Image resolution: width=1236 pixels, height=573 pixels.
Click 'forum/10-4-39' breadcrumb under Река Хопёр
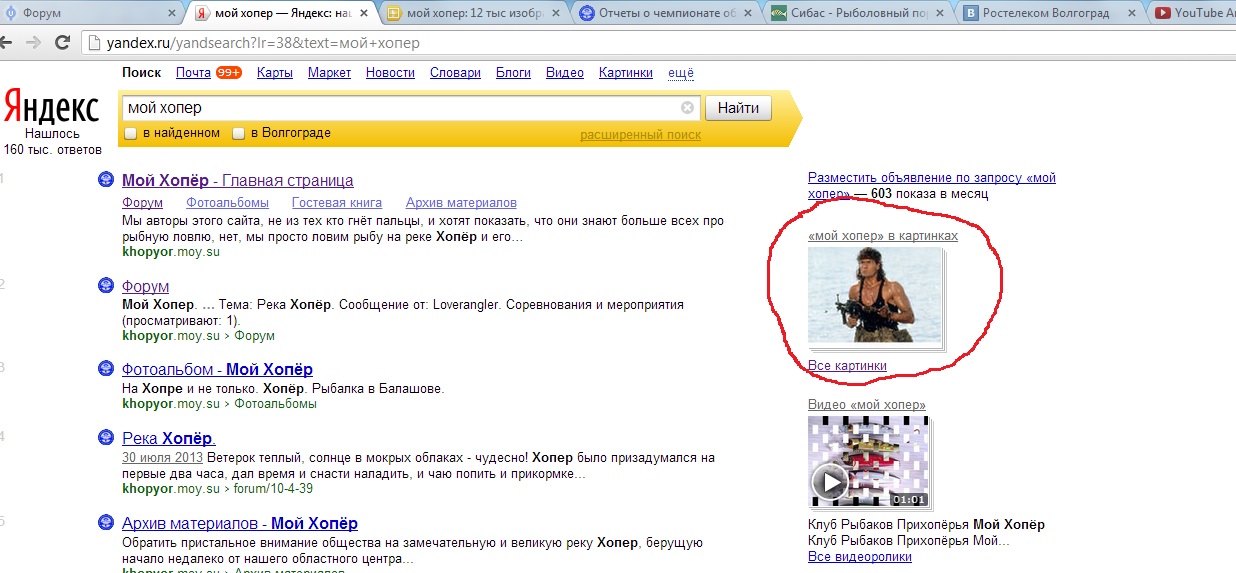pos(274,489)
